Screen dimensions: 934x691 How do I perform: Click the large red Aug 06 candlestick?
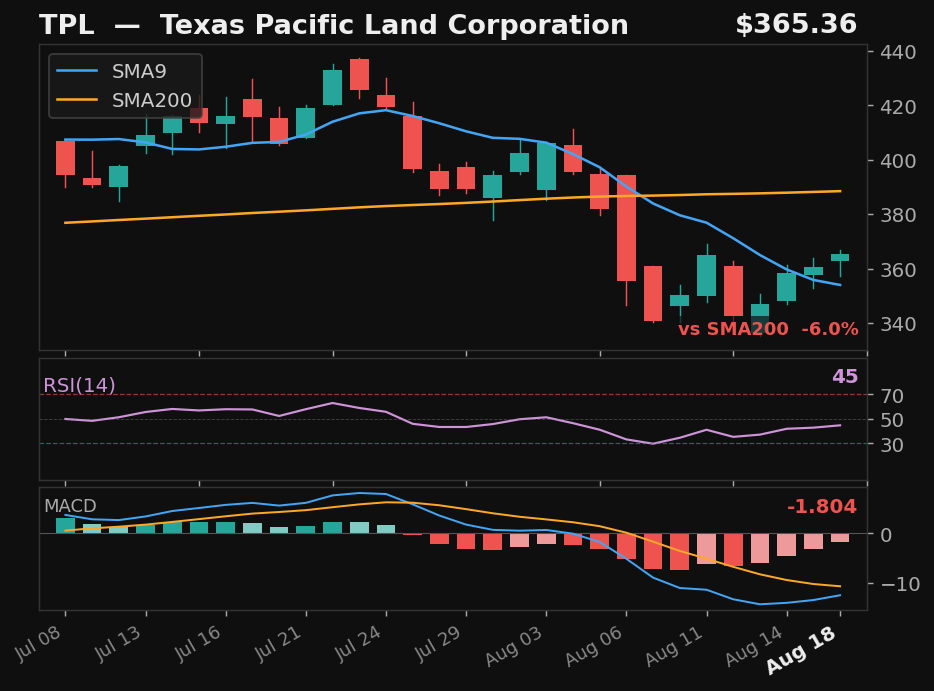(x=626, y=228)
